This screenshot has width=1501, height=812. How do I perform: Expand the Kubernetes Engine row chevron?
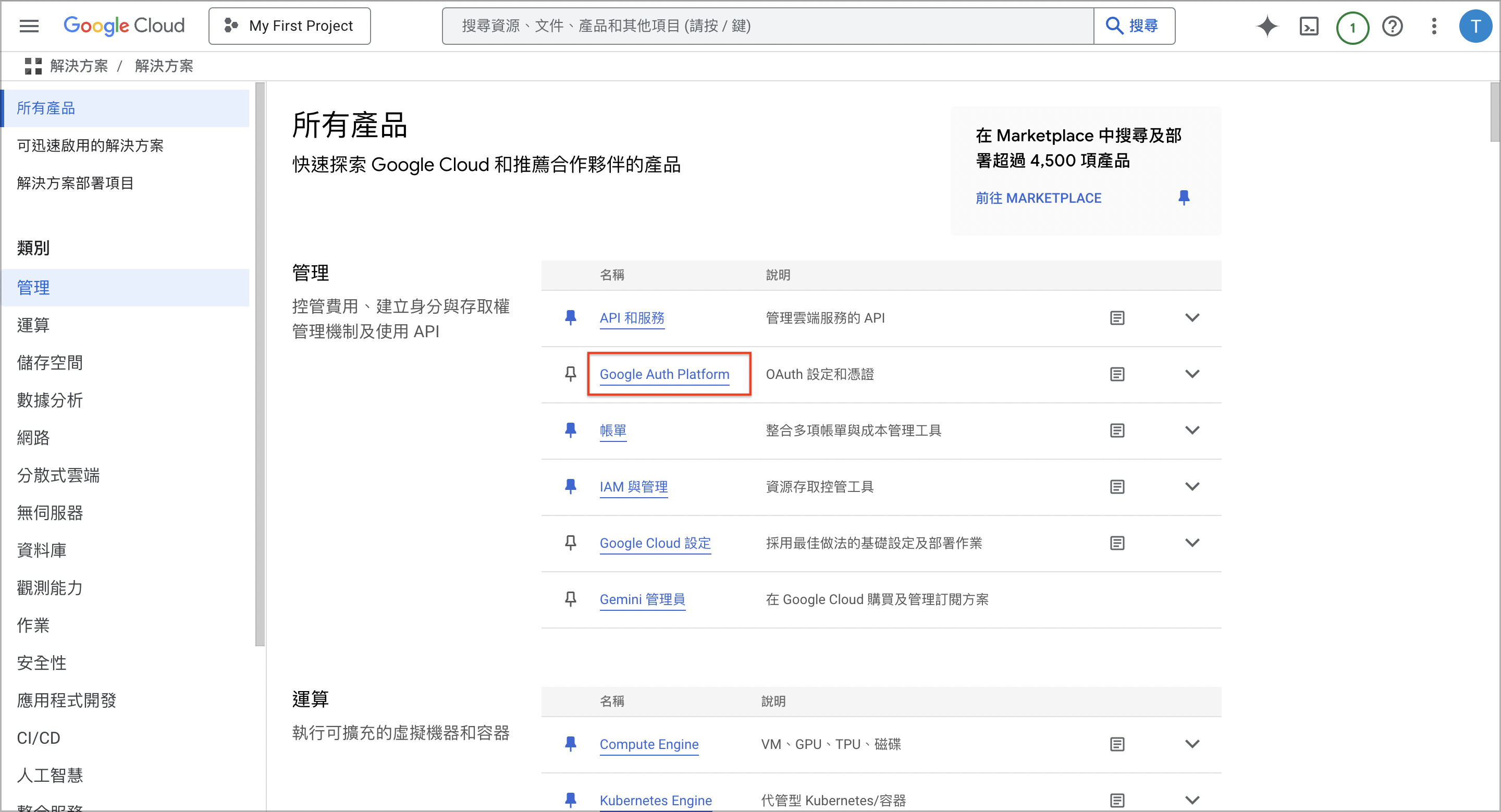click(x=1192, y=801)
